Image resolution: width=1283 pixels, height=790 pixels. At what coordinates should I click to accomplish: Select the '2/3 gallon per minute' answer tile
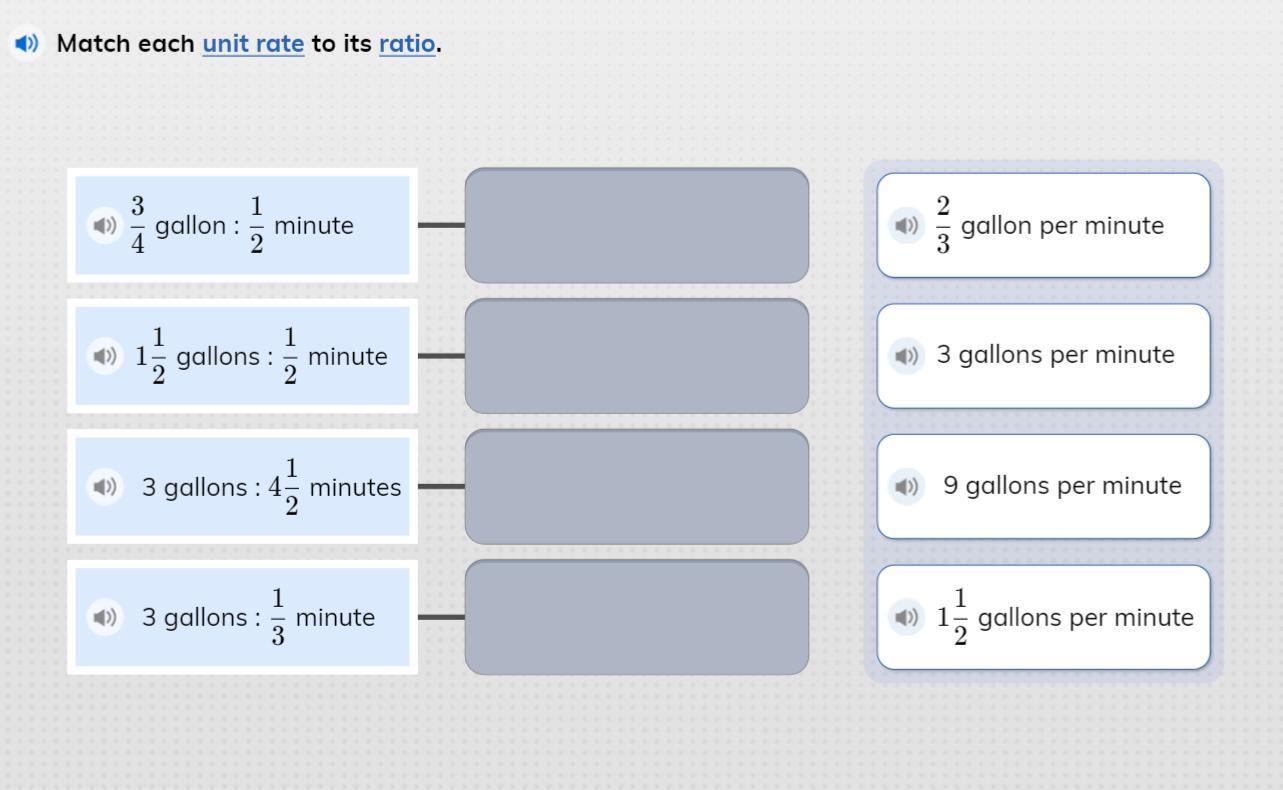tap(1044, 225)
